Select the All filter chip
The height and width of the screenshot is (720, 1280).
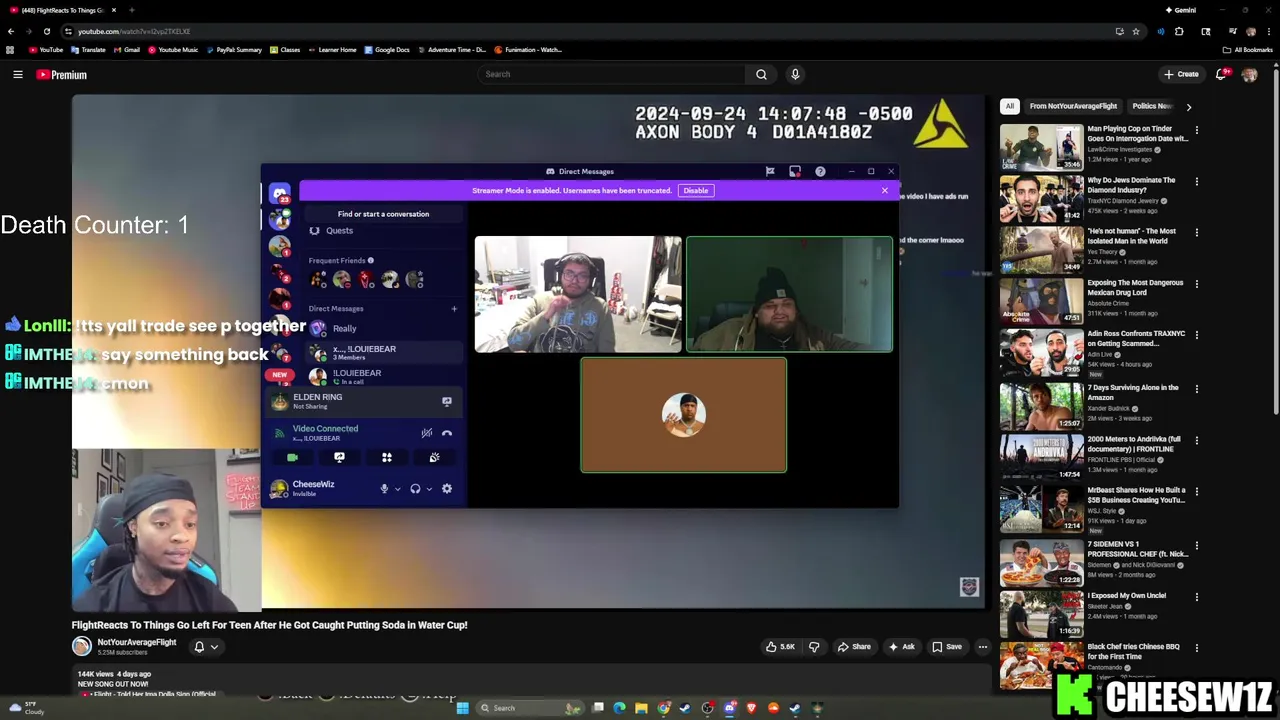point(1010,106)
